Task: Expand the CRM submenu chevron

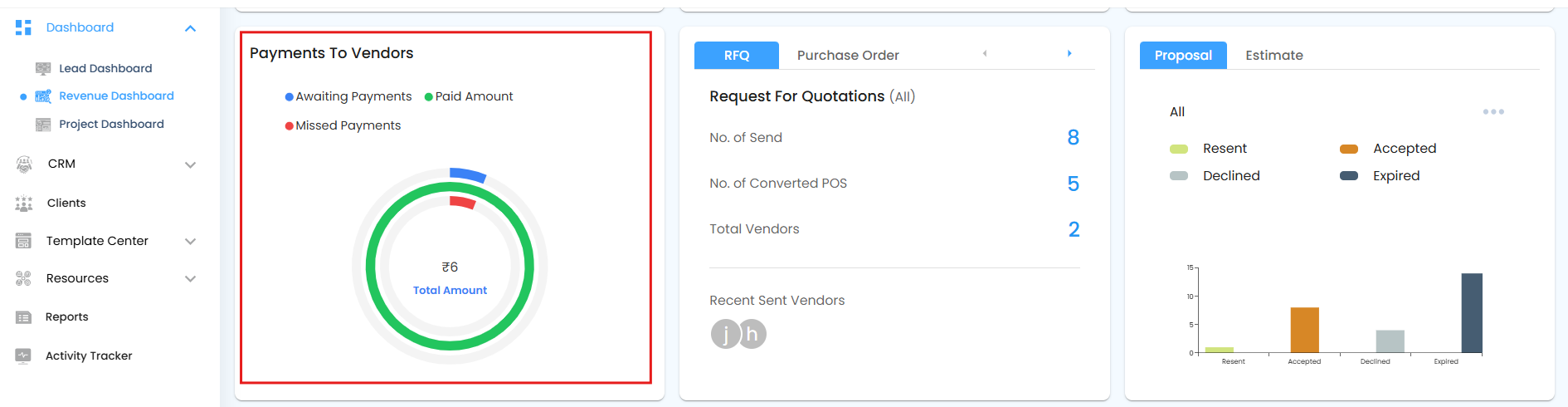Action: tap(190, 164)
